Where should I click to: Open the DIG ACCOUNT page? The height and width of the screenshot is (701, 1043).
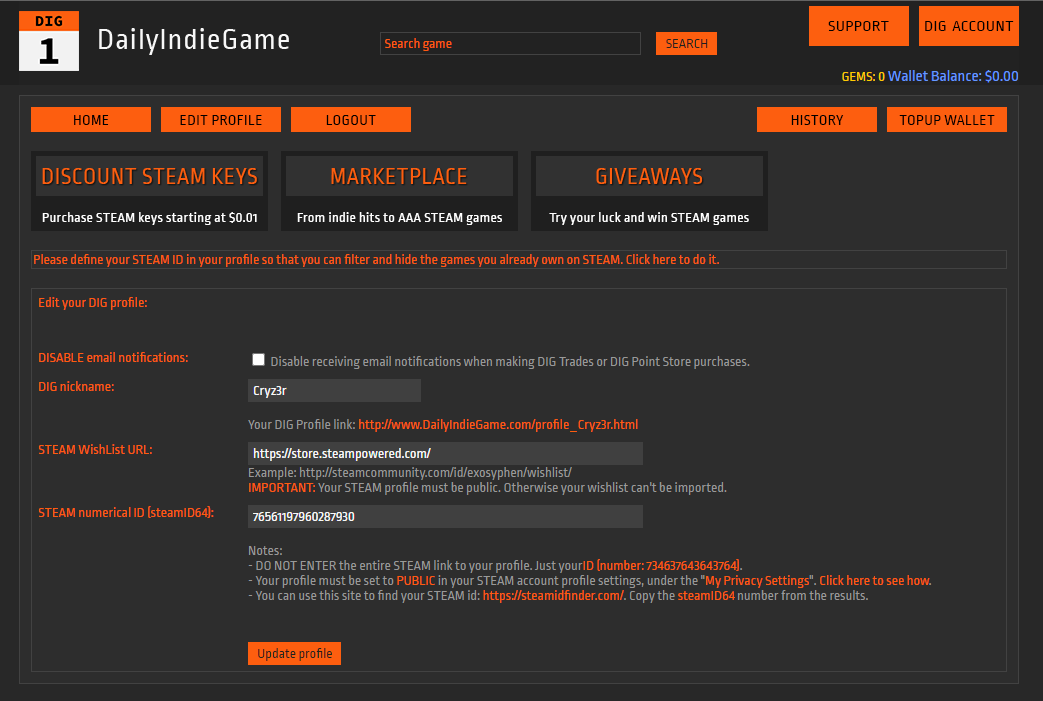(x=968, y=26)
